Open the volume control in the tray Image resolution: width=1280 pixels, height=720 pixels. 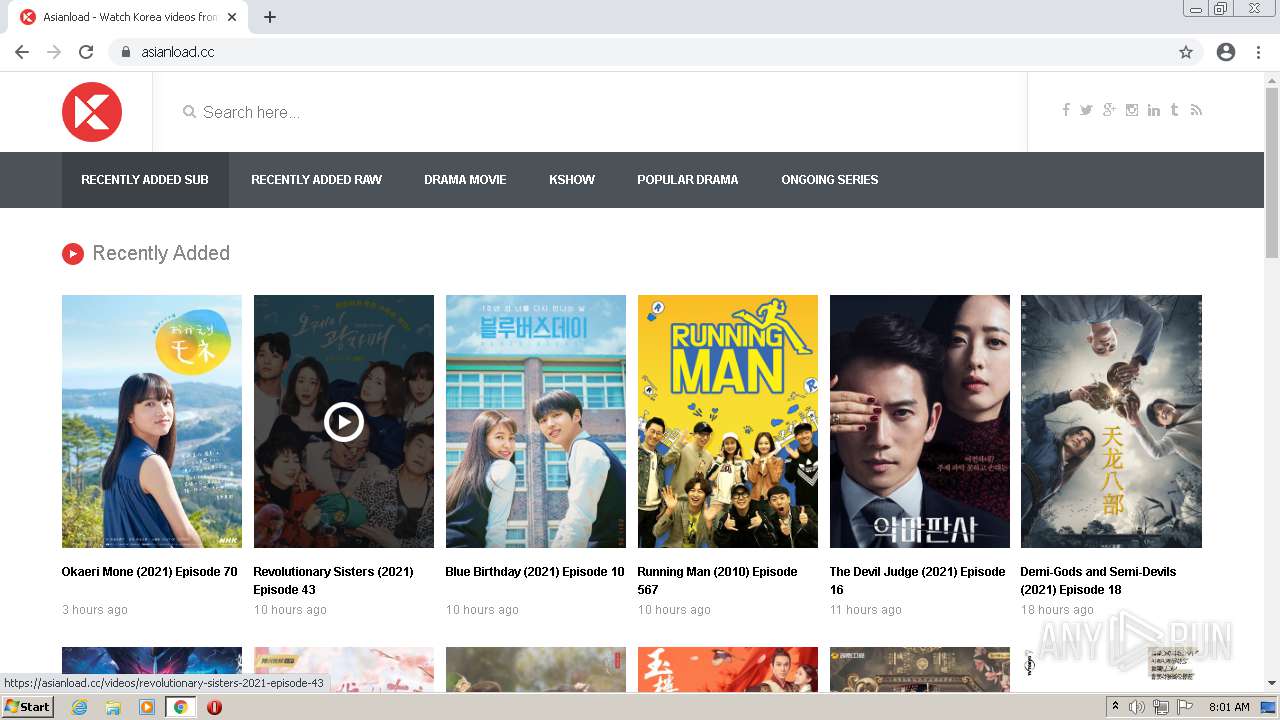point(1137,707)
